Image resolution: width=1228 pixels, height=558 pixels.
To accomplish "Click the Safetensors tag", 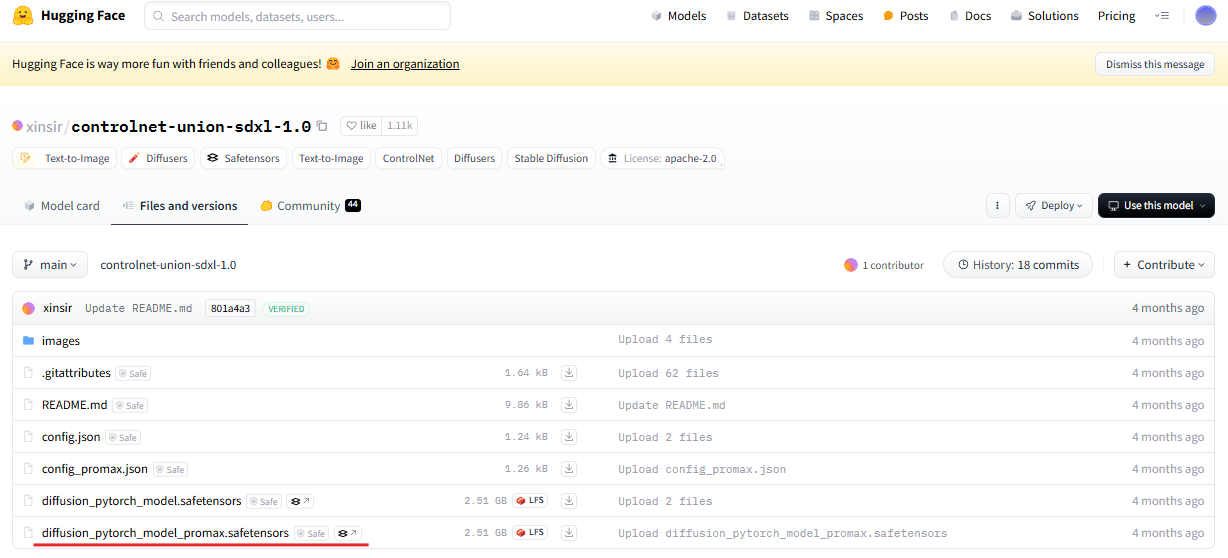I will tap(244, 158).
